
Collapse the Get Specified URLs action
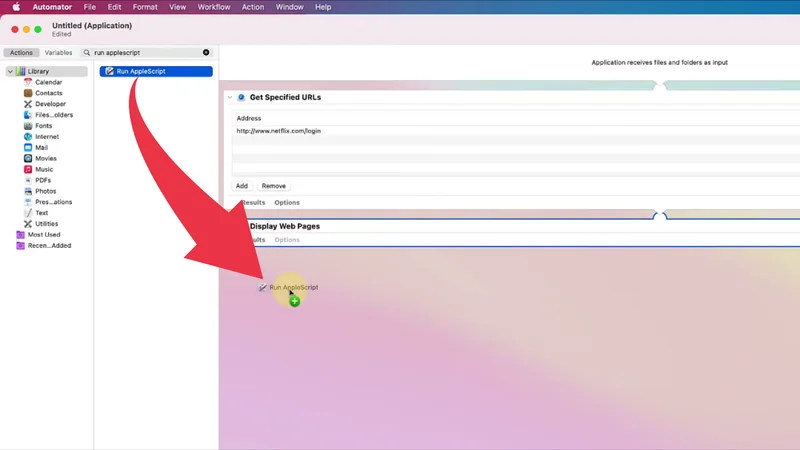230,98
